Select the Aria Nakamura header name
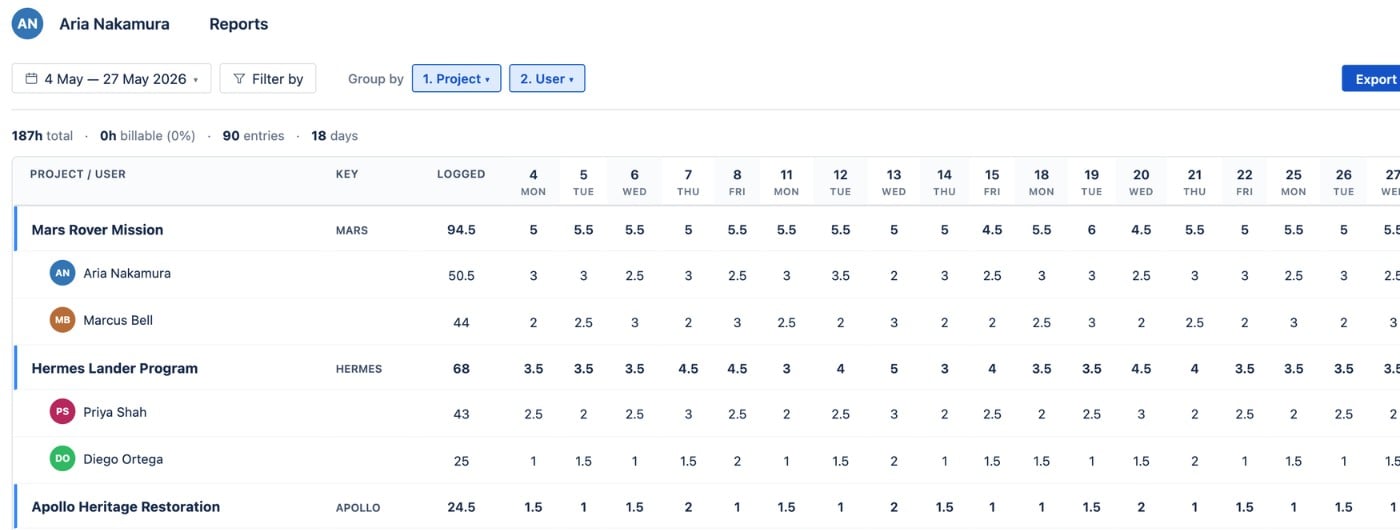The image size is (1400, 530). [114, 24]
